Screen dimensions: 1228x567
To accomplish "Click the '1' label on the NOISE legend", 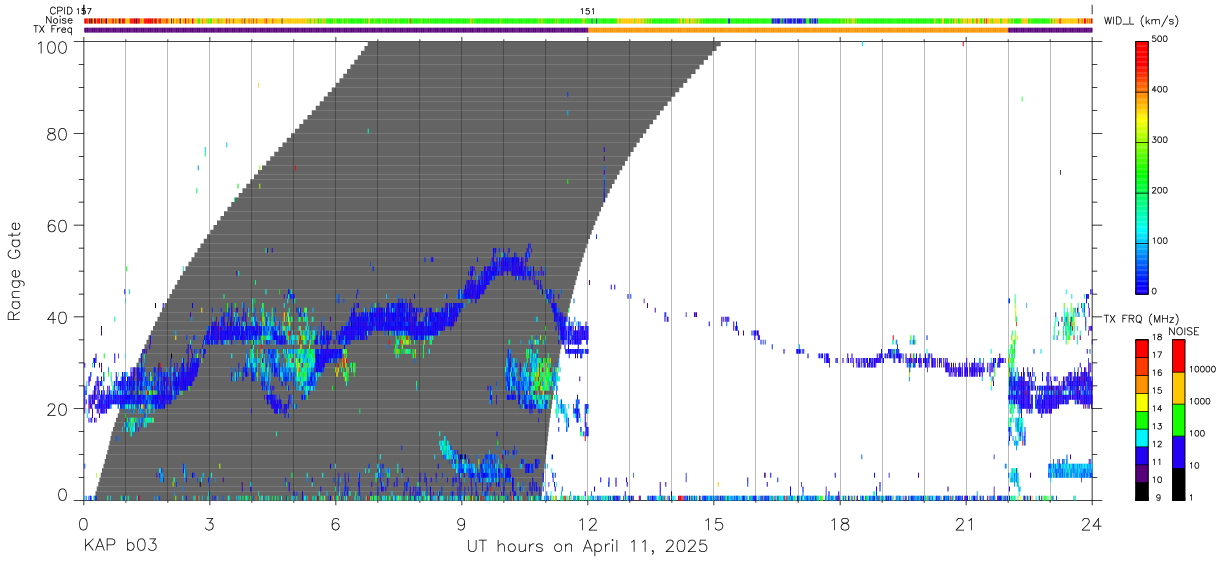I will (1193, 497).
